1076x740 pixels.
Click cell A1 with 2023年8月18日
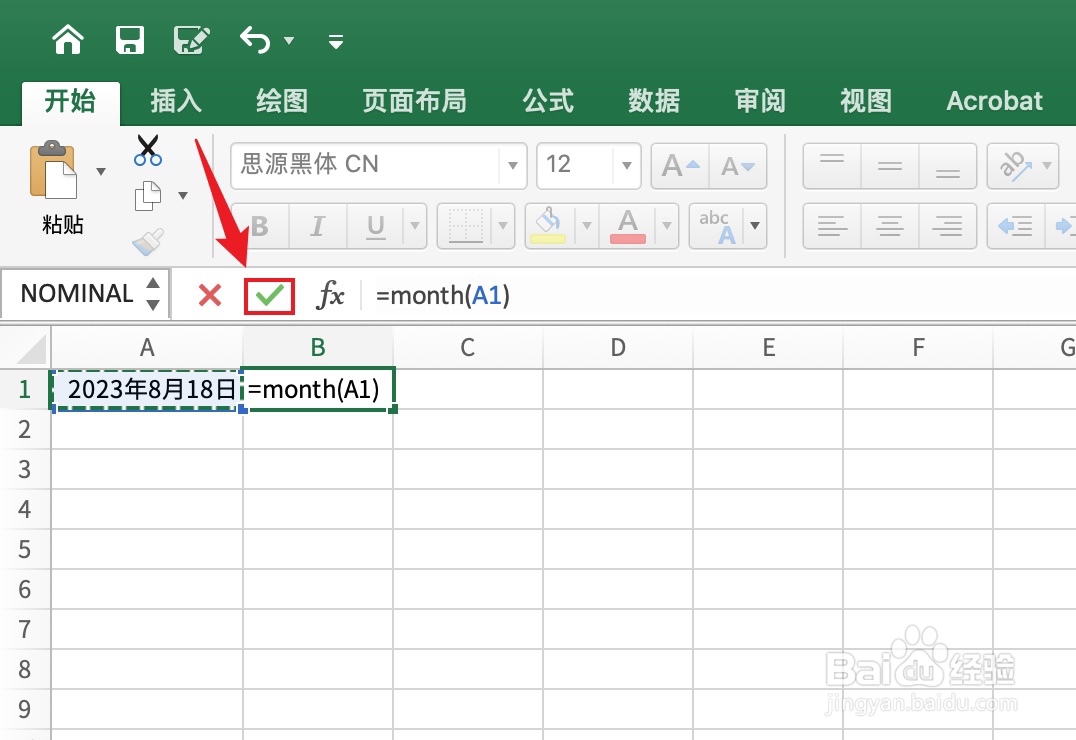147,389
